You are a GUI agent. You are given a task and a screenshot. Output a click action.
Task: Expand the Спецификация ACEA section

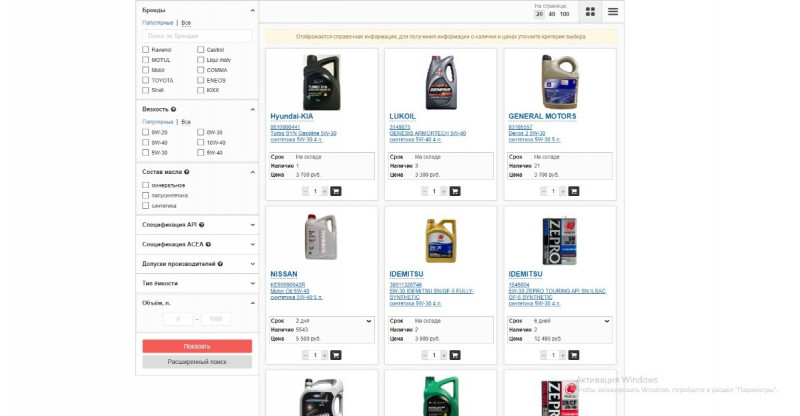253,244
